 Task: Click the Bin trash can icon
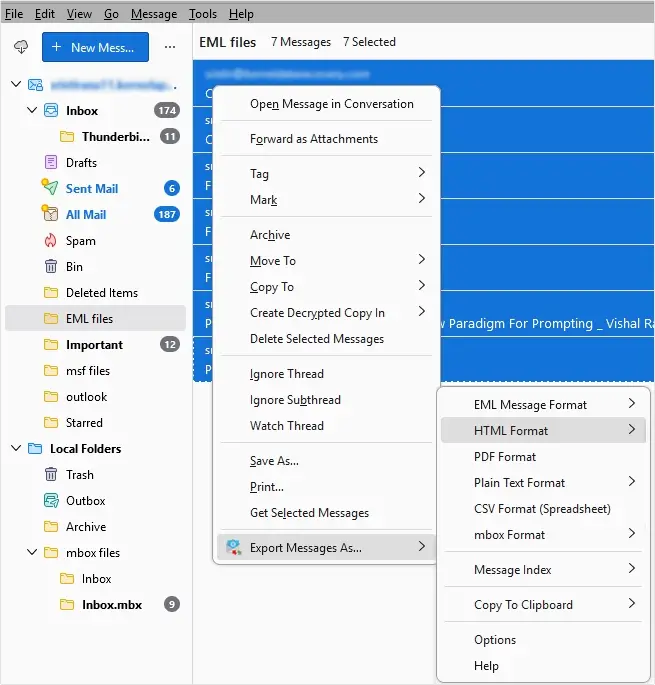[x=51, y=266]
